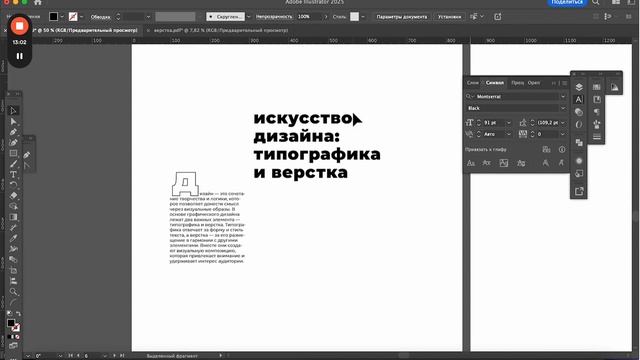
Task: Select the Zoom magnifier tool
Action: click(x=13, y=291)
